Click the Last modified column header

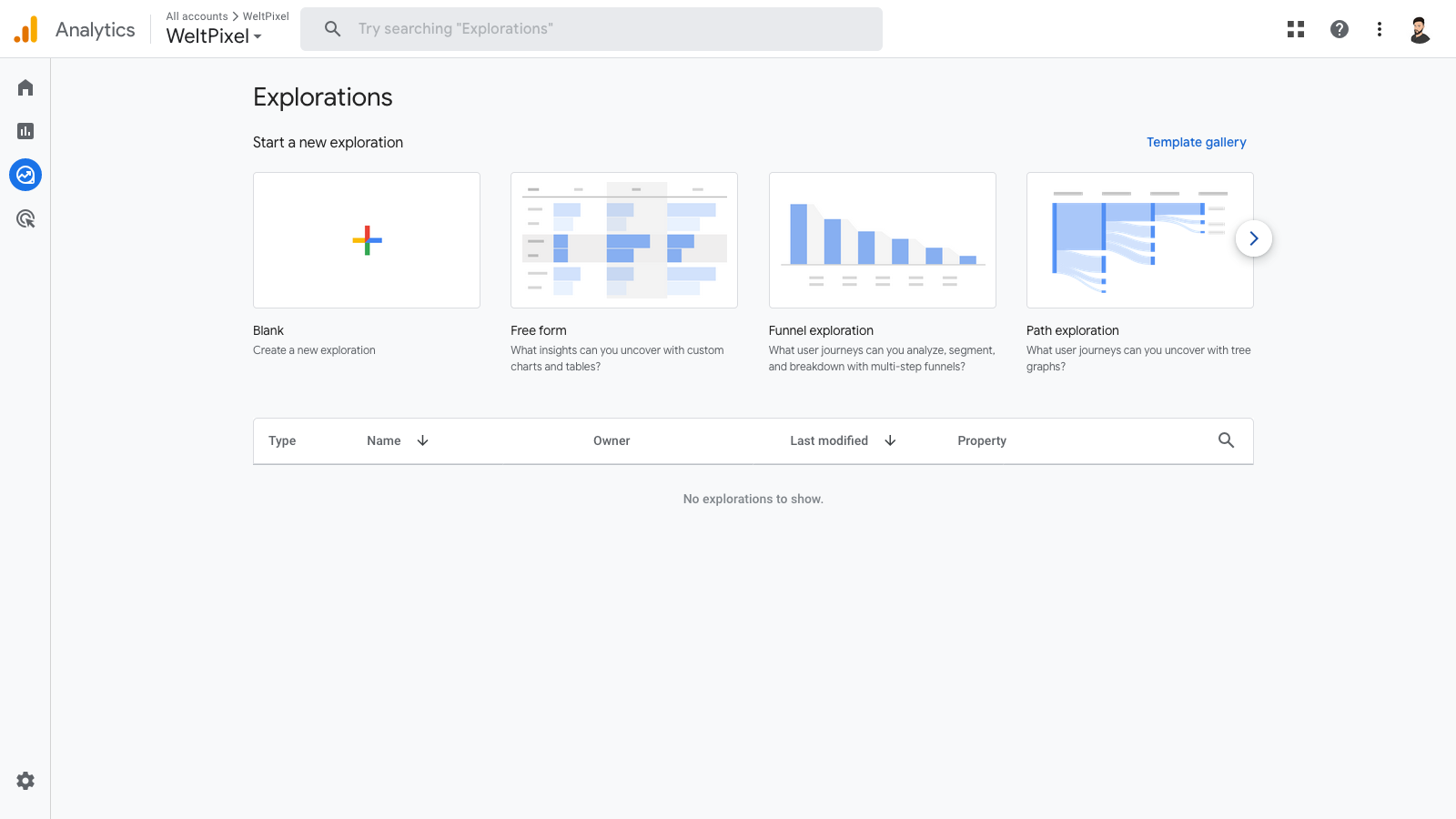tap(829, 440)
